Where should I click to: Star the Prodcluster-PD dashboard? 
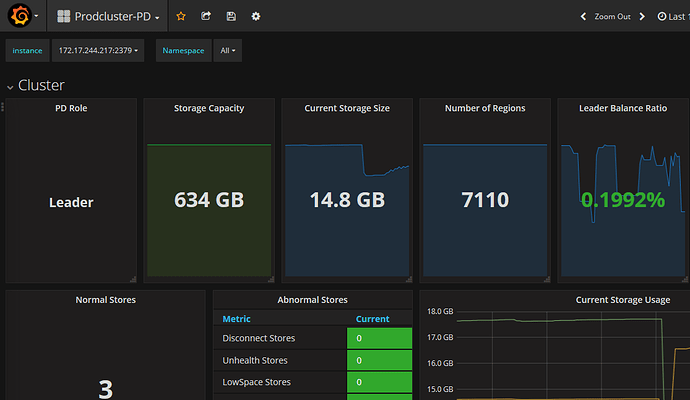(181, 16)
